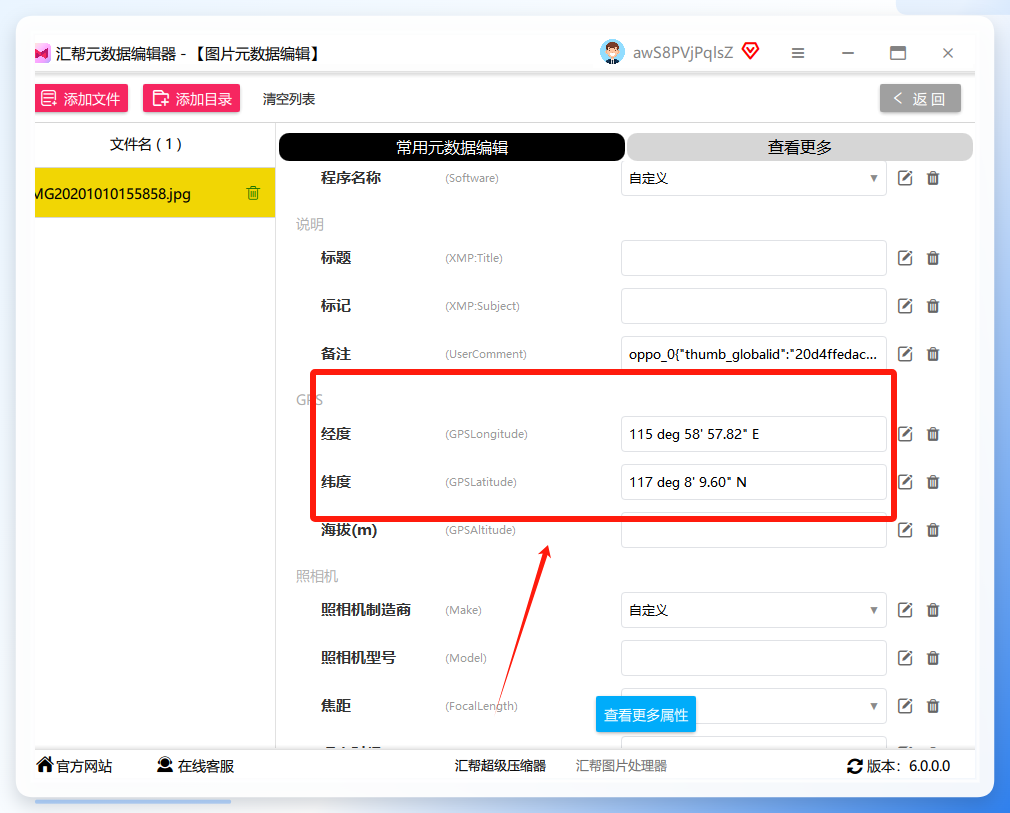Edit the XMP:Subject (标记) field
The height and width of the screenshot is (813, 1010).
tap(905, 306)
